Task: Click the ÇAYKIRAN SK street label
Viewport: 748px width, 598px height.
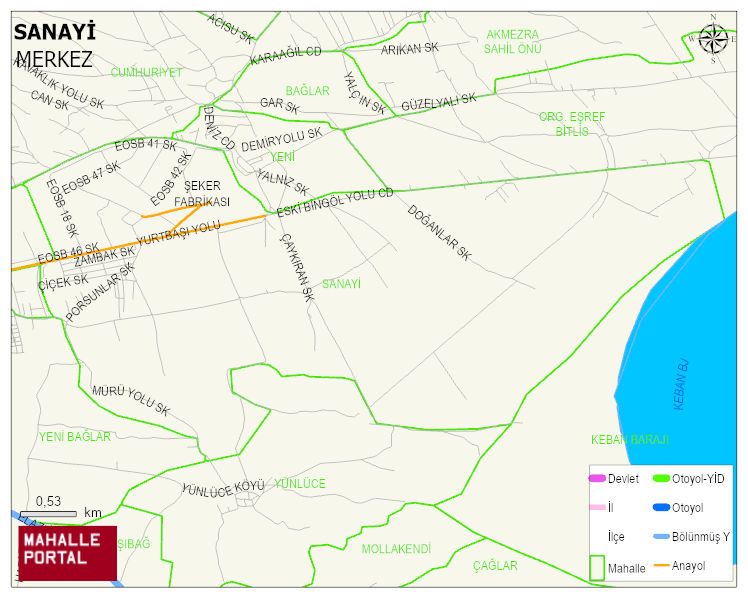Action: point(297,267)
